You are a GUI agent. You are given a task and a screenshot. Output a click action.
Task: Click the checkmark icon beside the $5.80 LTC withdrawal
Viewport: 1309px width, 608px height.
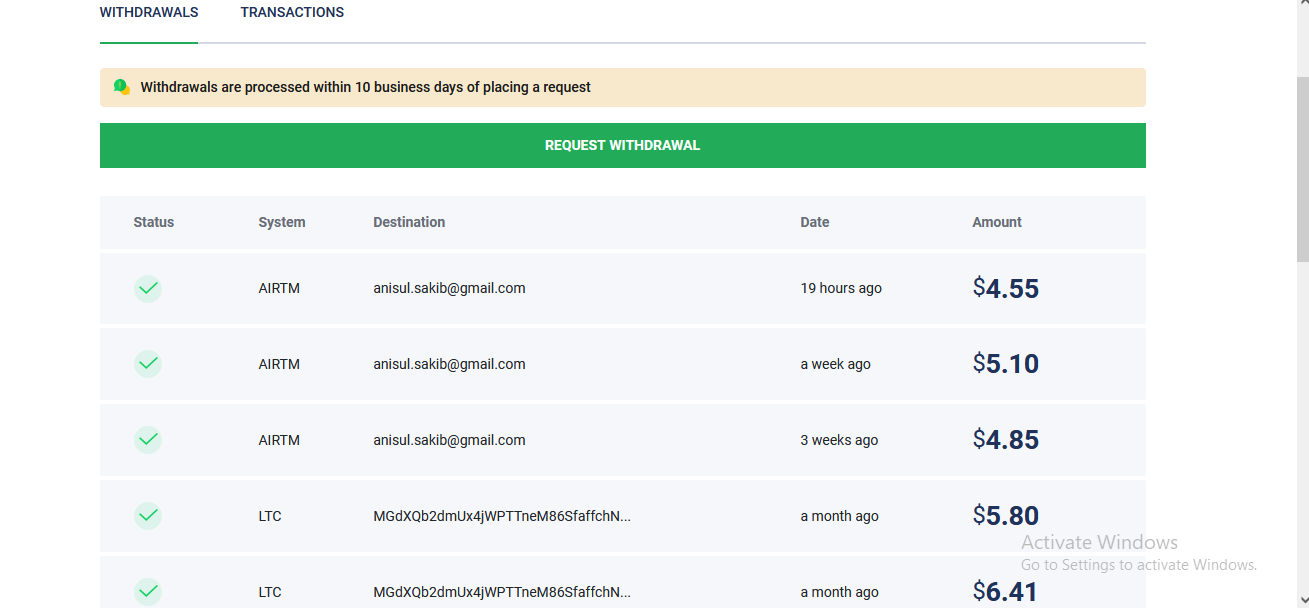[148, 516]
